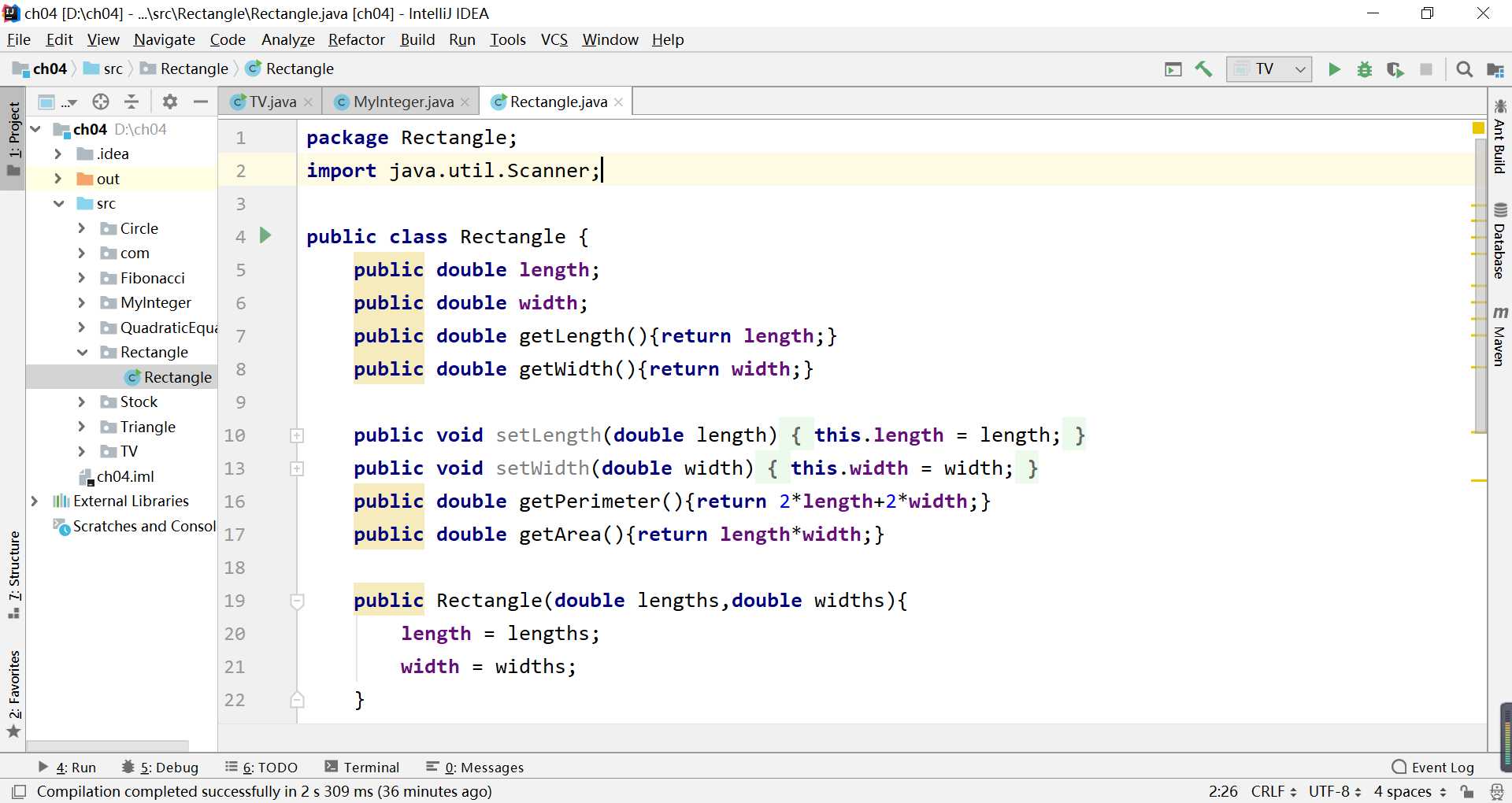Screen dimensions: 1512x803
Task: Open Search Everywhere magnifier icon
Action: pos(1465,69)
